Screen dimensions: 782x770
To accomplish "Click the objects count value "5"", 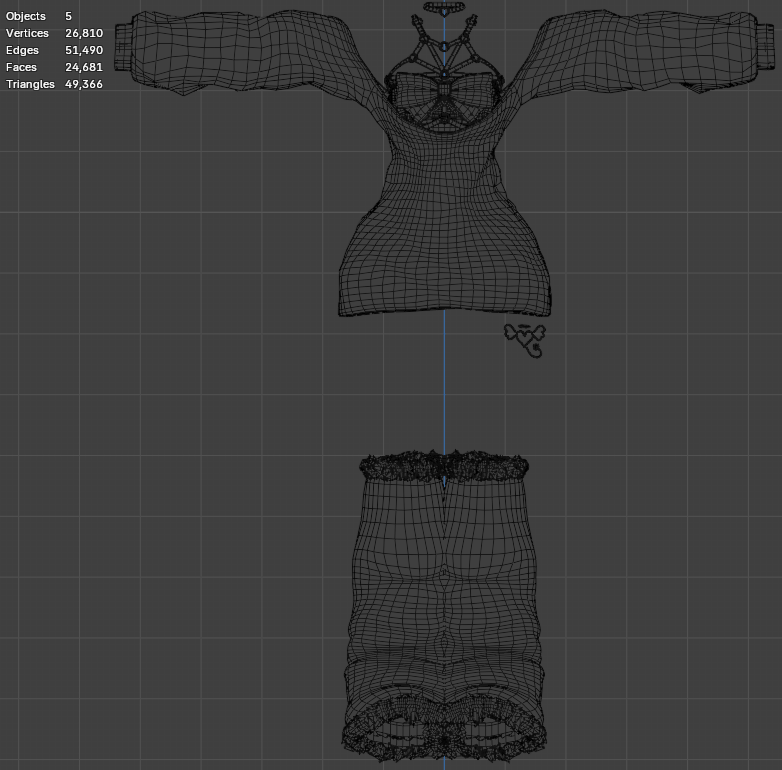I will pos(68,16).
